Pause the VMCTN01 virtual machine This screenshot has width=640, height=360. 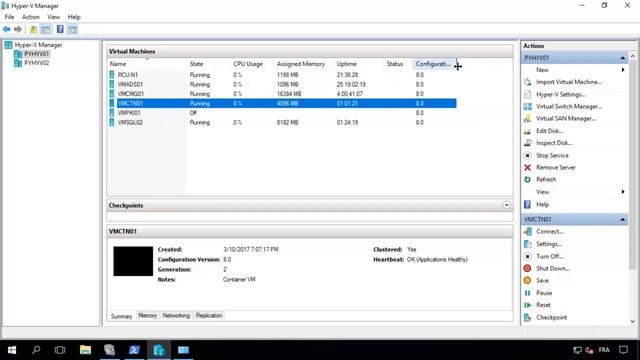(544, 293)
